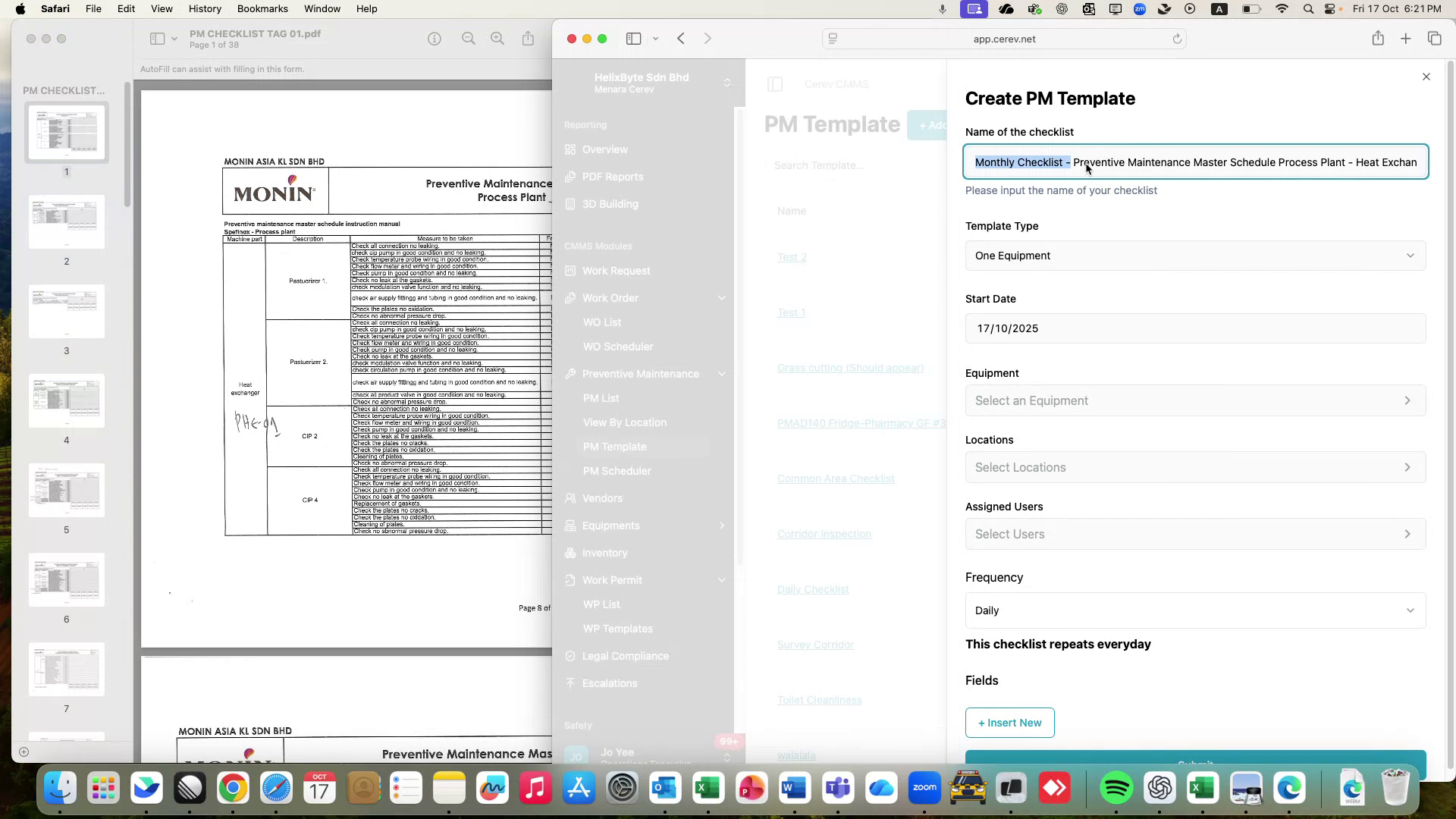Open the Work Request module
The image size is (1456, 819).
[615, 271]
